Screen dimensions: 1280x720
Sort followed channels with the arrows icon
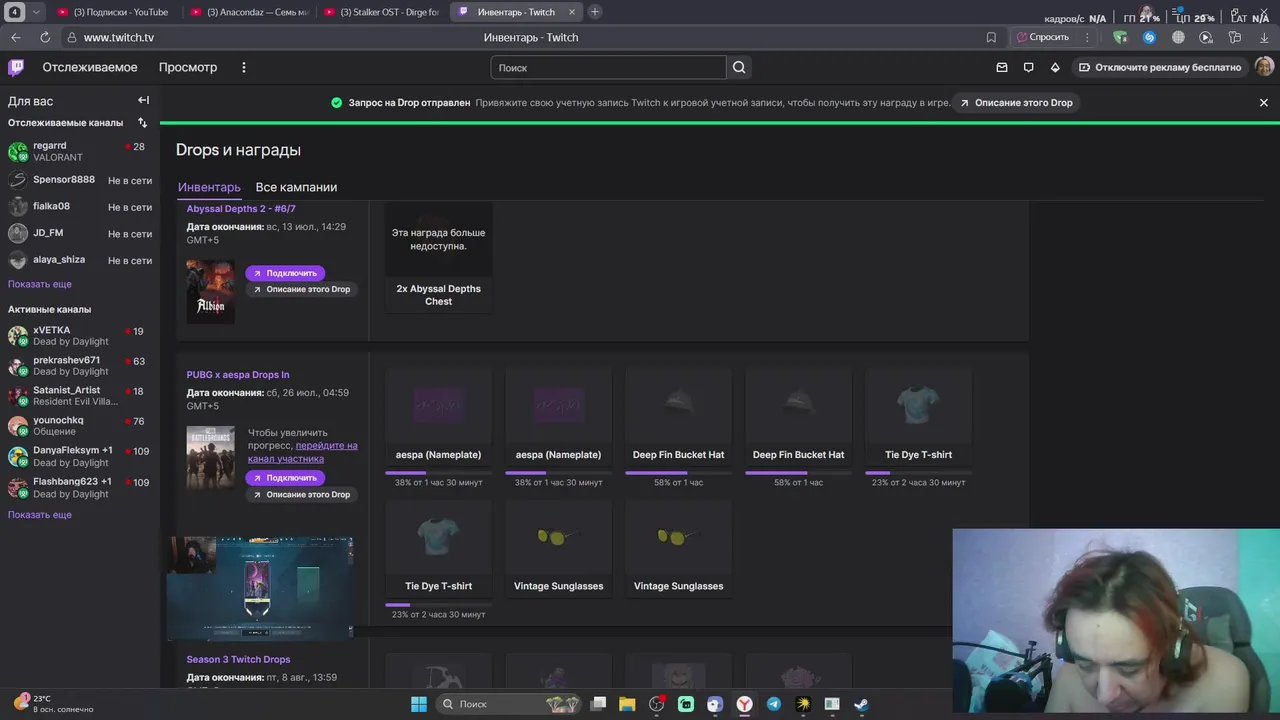coord(142,123)
